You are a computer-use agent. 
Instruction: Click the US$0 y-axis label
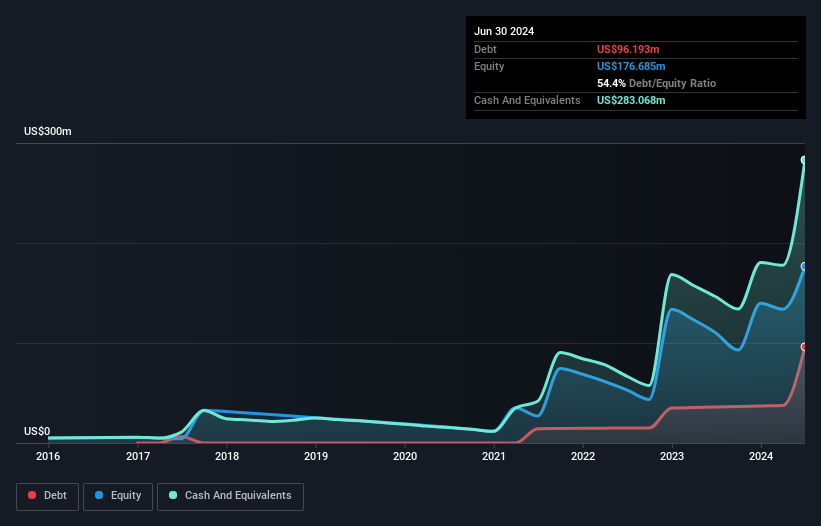point(37,431)
